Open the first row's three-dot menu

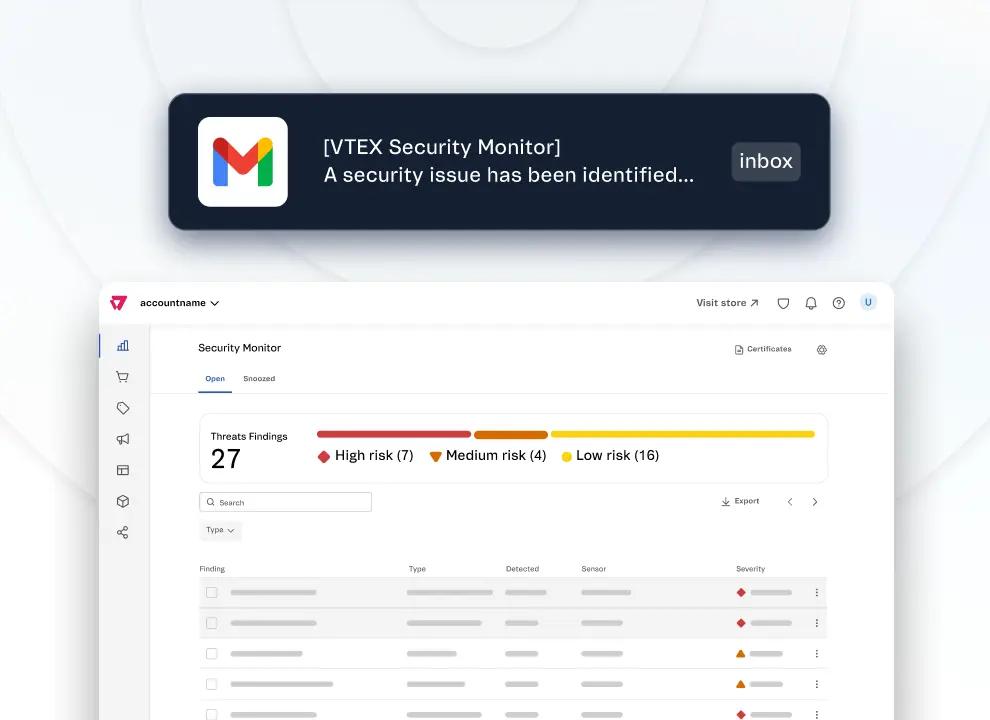(x=816, y=592)
